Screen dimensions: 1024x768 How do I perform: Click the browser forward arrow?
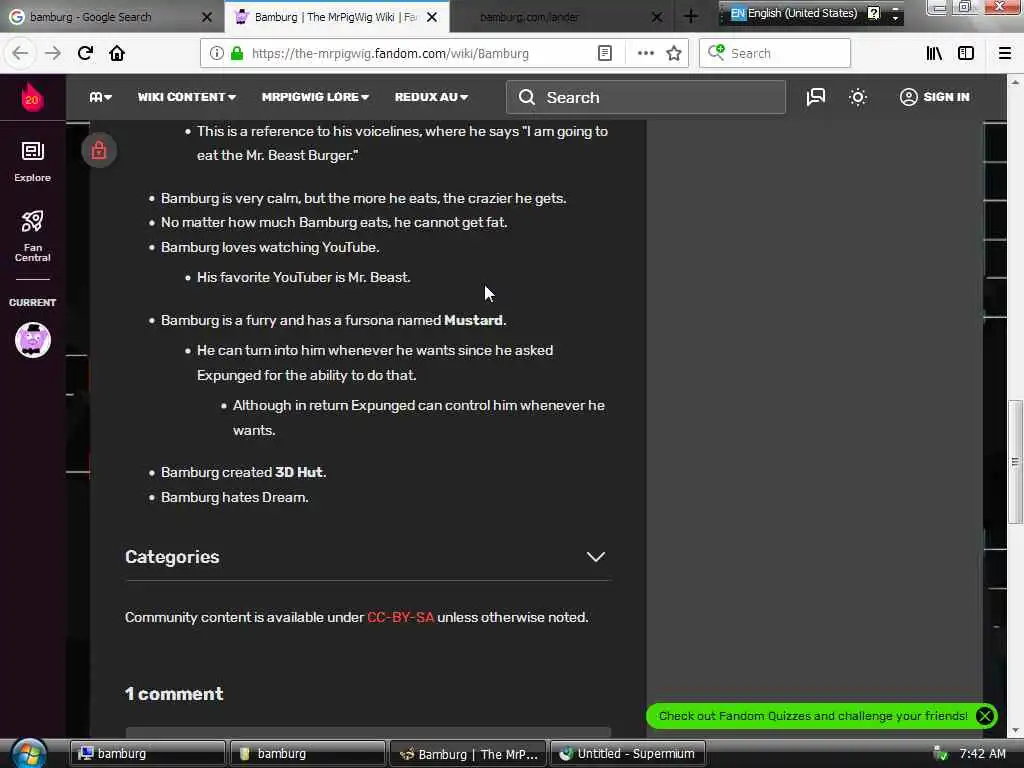(x=52, y=54)
